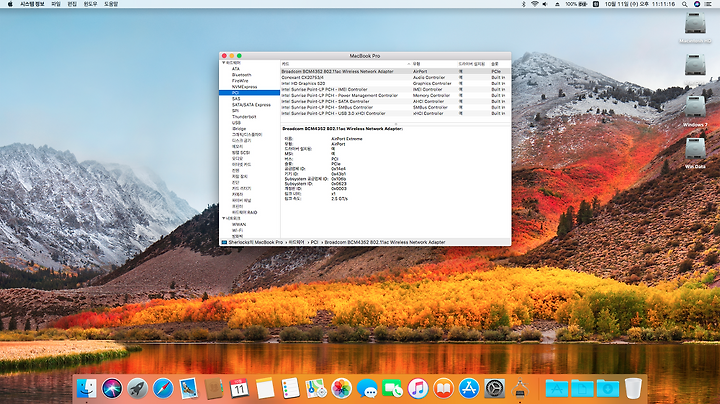Open Contacts book icon in Dock
The image size is (720, 404).
point(214,388)
